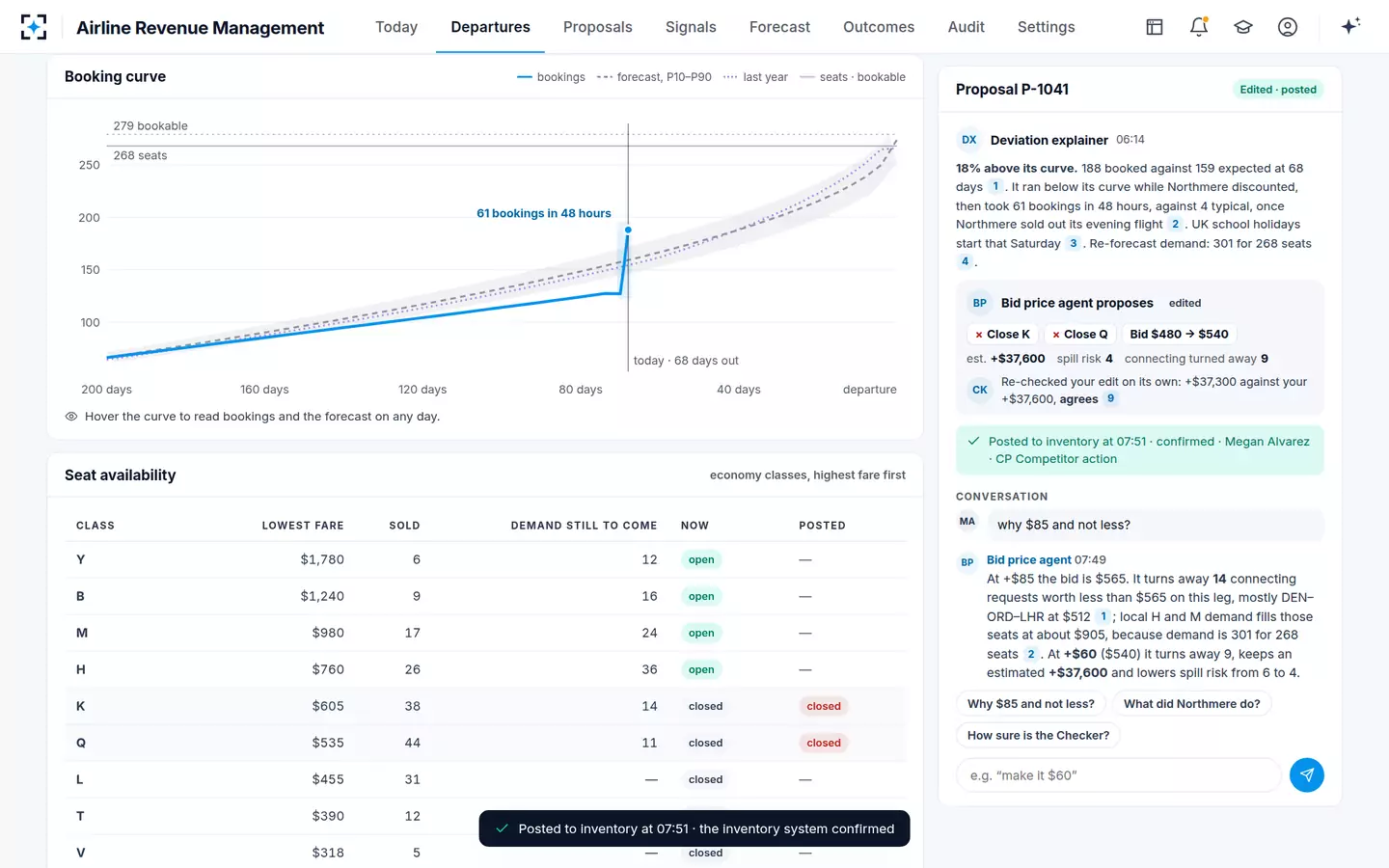Click the app logo icon
The image size is (1389, 868).
point(34,27)
